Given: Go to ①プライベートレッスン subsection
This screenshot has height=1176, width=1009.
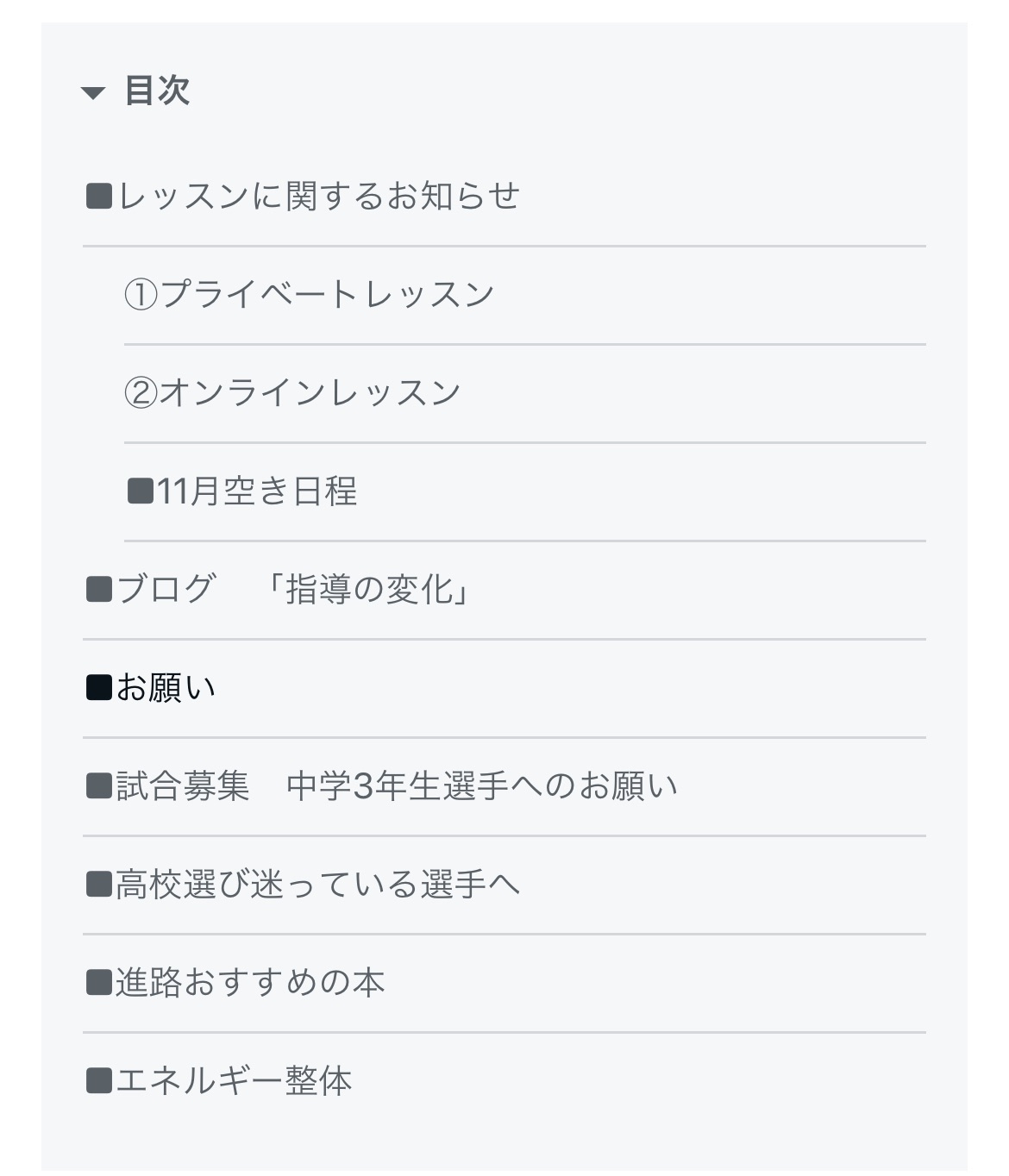Looking at the screenshot, I should point(310,295).
